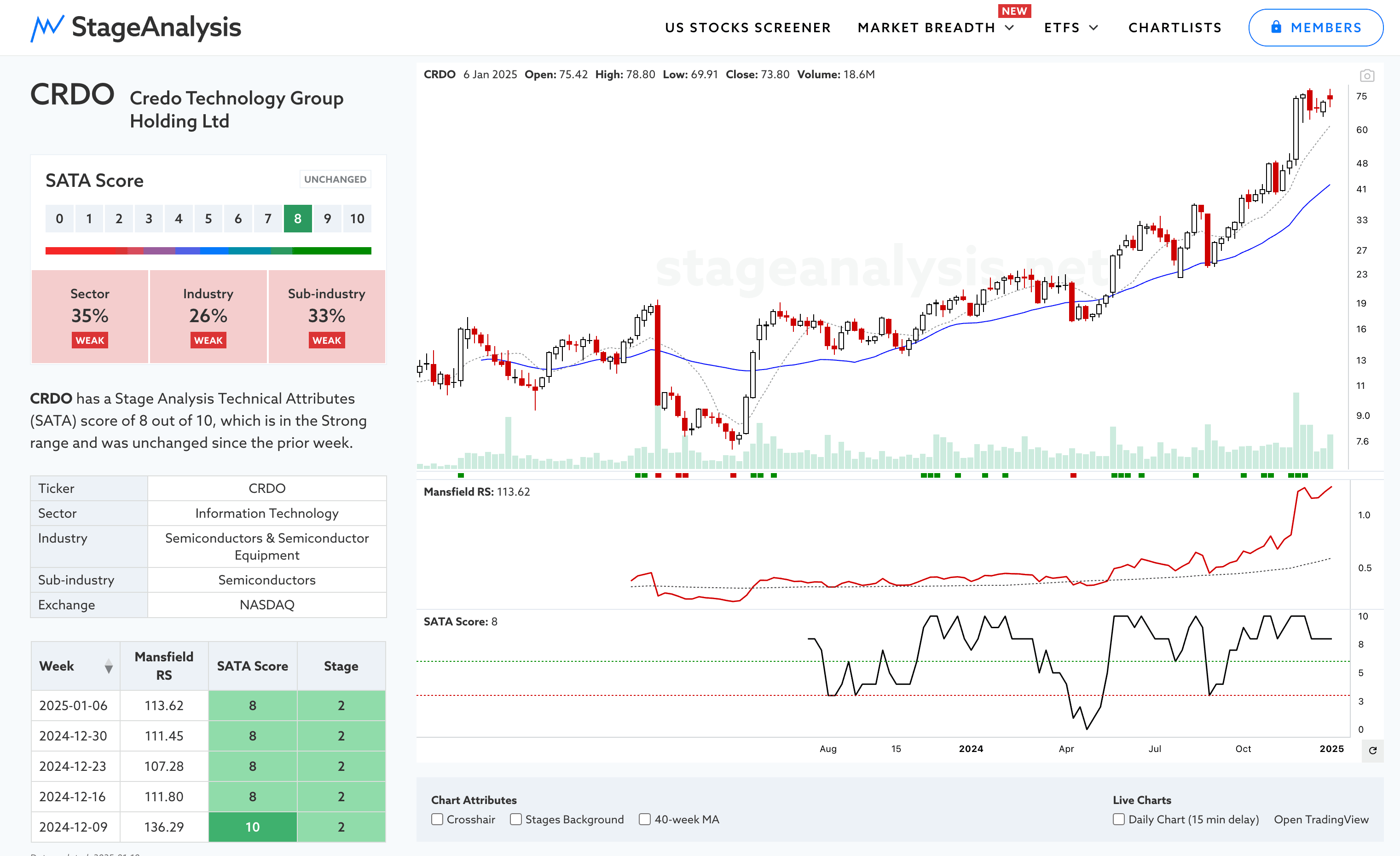This screenshot has height=856, width=1400.
Task: Enable the Crosshair checkbox
Action: tap(437, 819)
